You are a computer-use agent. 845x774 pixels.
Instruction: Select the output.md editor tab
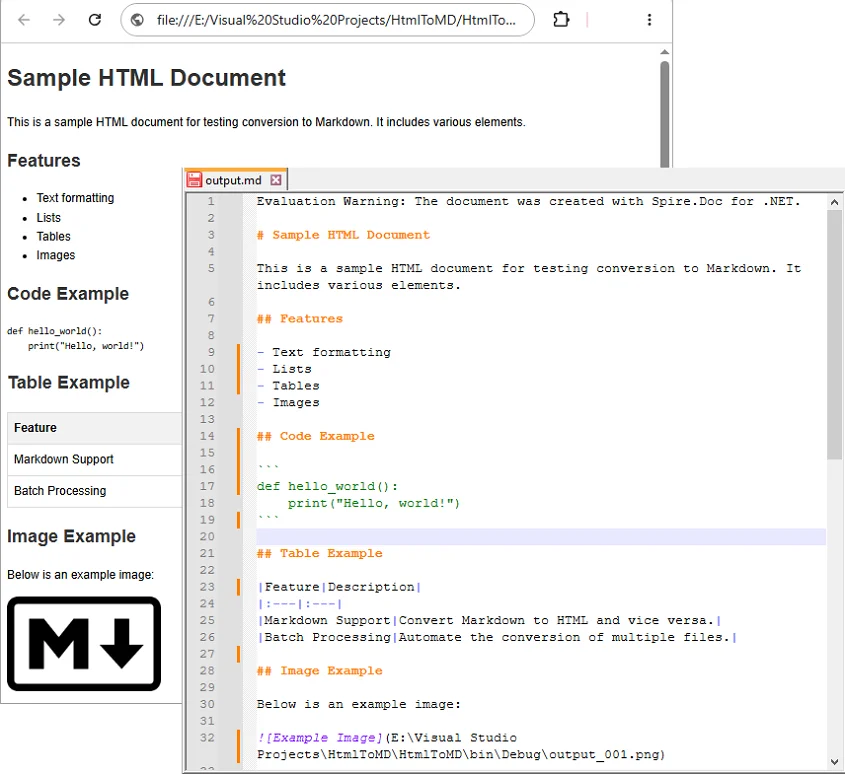(236, 180)
